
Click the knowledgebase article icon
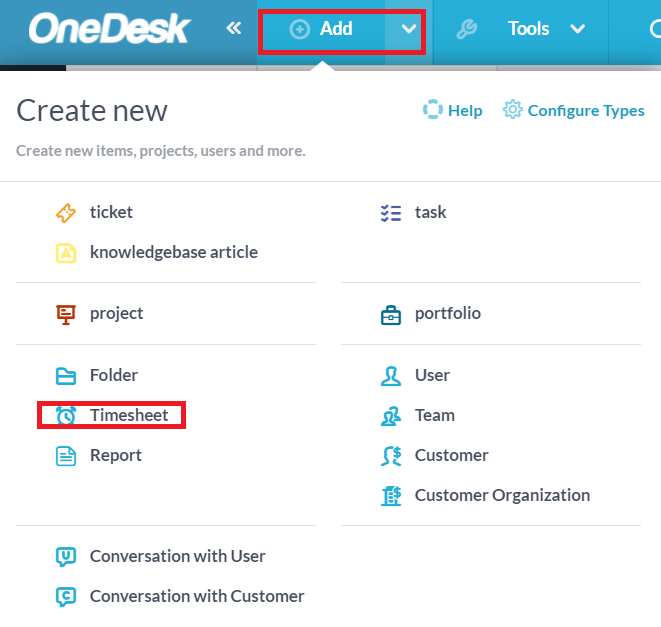[x=66, y=253]
